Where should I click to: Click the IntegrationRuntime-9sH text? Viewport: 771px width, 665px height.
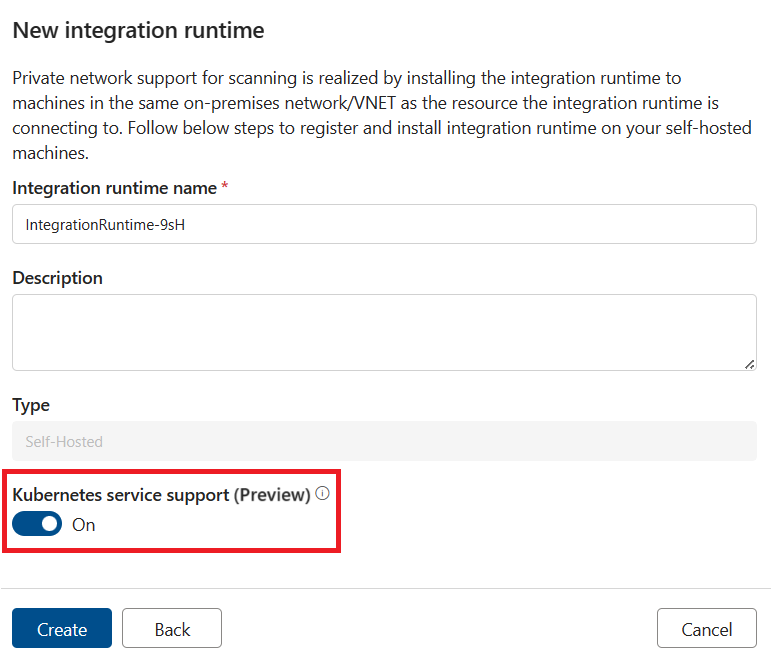click(x=105, y=225)
